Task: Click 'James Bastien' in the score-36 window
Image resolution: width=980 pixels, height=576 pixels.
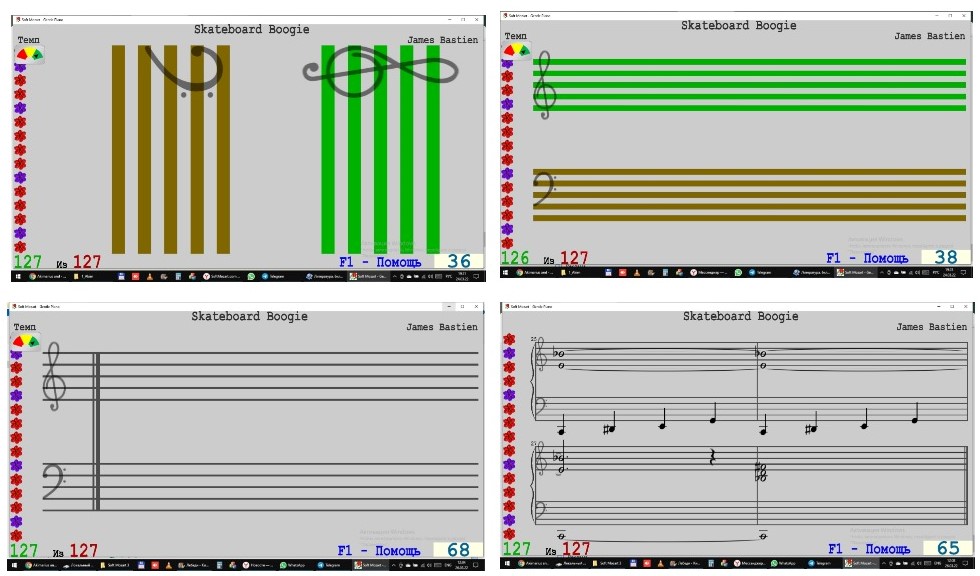Action: pyautogui.click(x=442, y=39)
